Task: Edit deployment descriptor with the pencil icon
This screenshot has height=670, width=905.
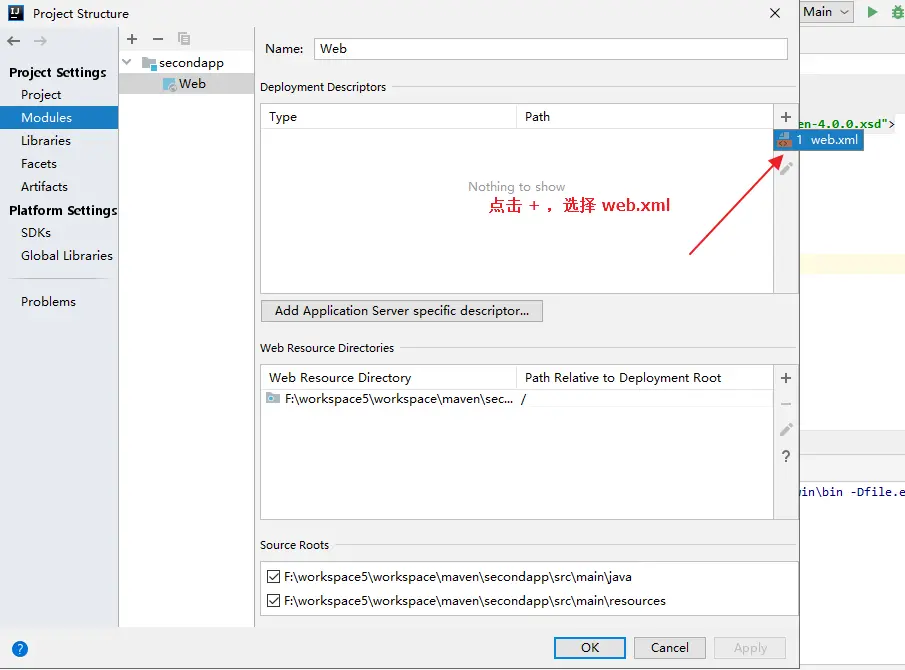Action: click(786, 169)
